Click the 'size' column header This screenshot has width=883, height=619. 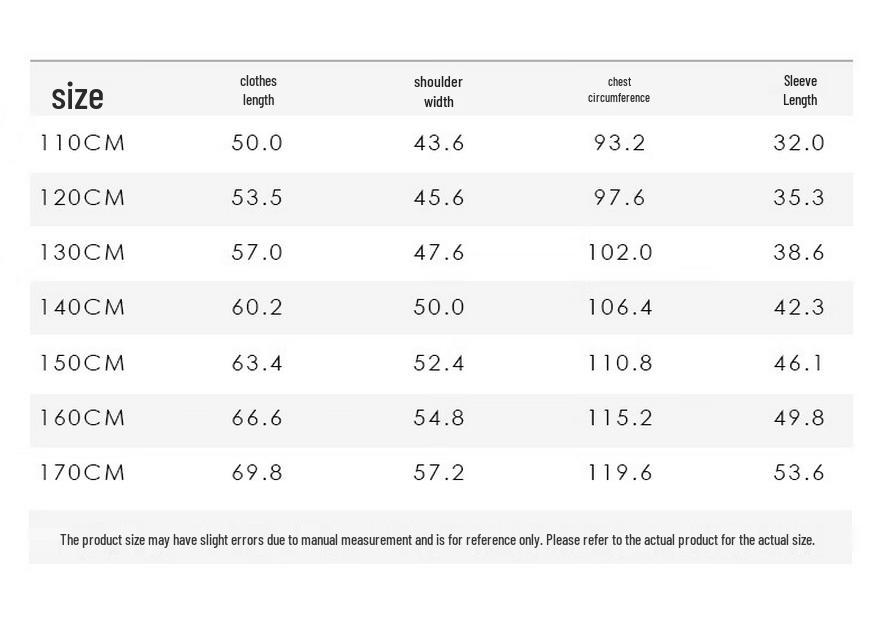pos(77,96)
